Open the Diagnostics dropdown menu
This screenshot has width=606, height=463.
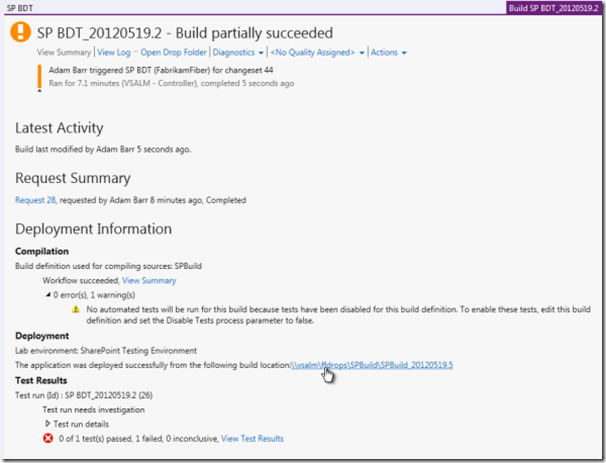238,52
